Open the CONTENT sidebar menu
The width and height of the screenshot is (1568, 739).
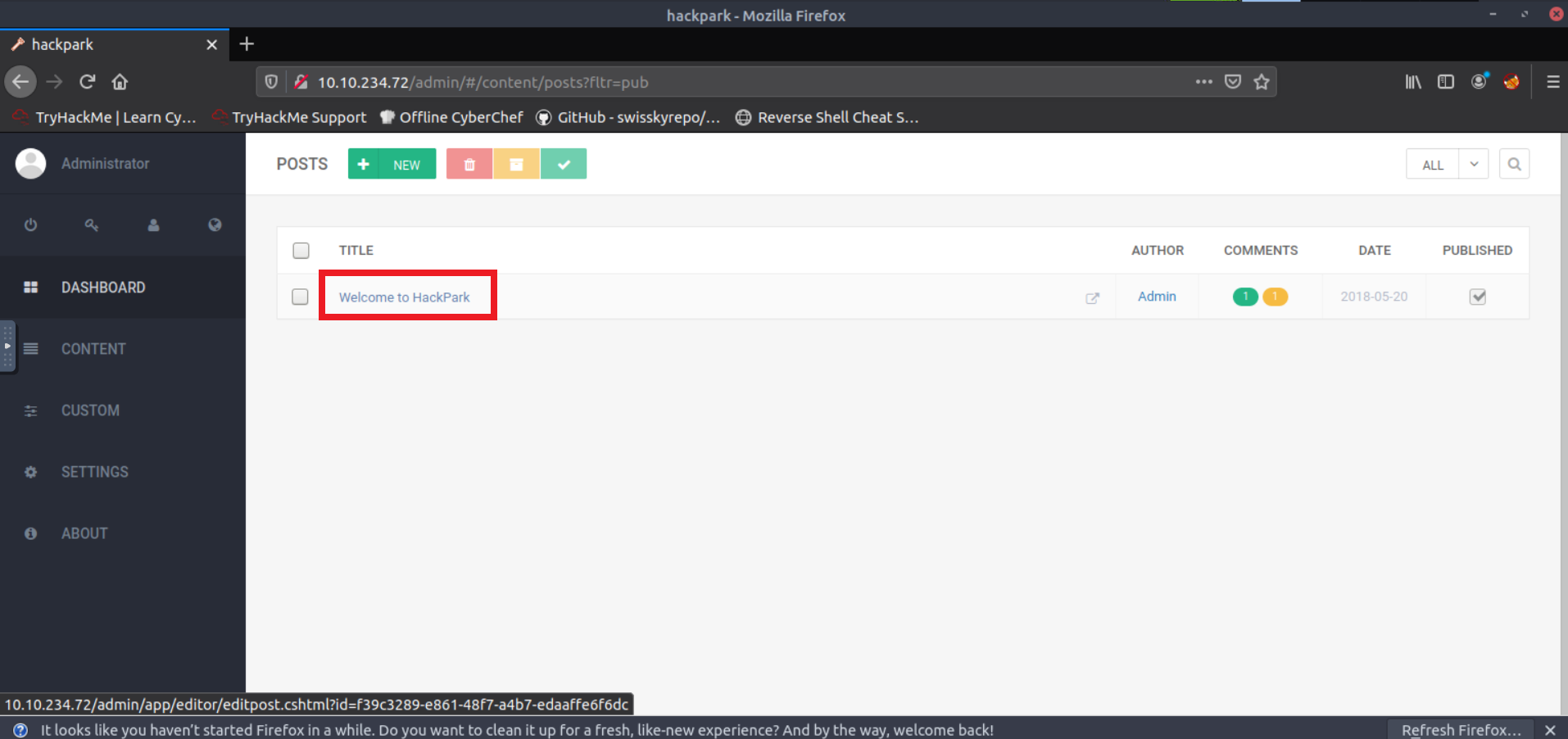tap(123, 349)
